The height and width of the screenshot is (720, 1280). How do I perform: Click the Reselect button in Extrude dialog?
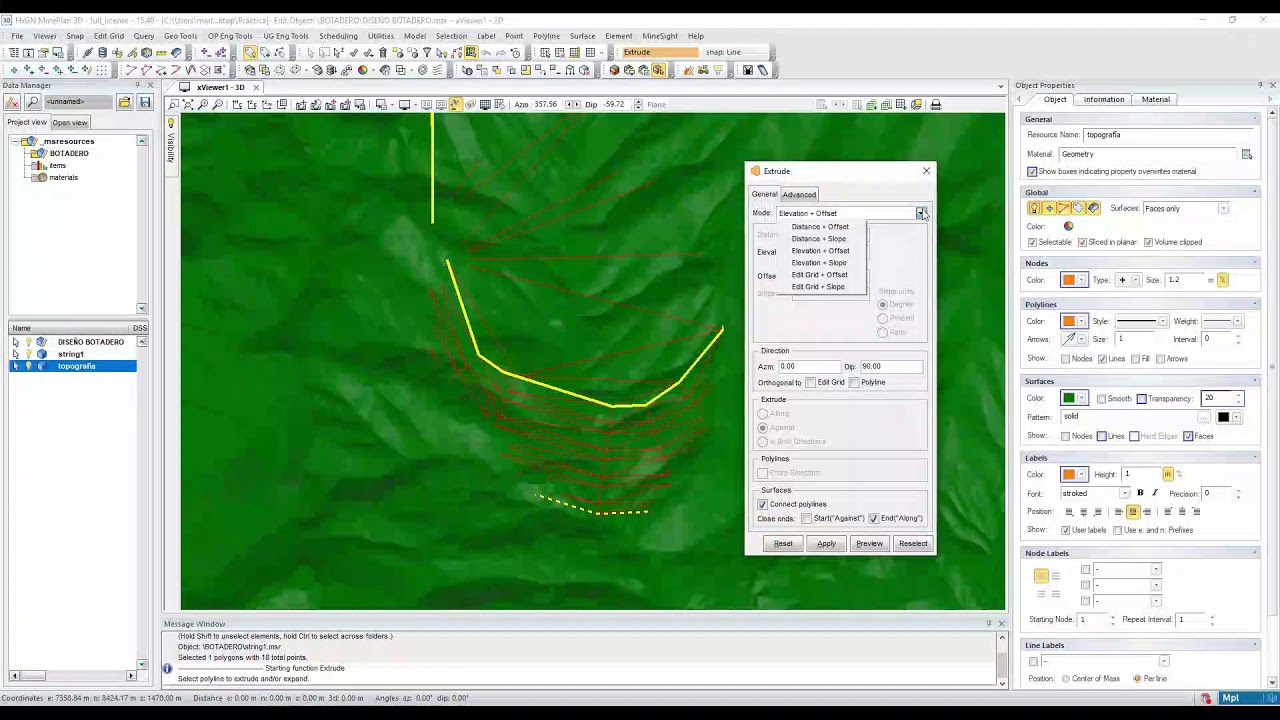tap(913, 544)
